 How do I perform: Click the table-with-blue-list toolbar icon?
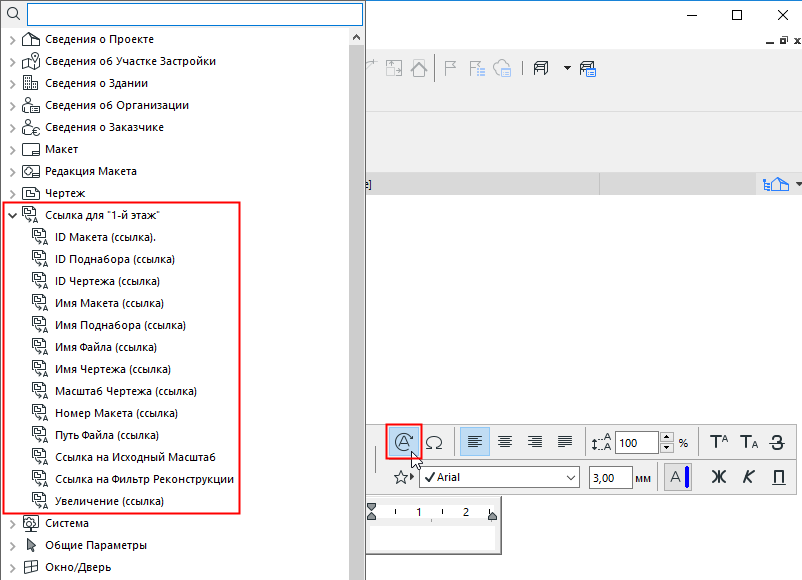588,69
